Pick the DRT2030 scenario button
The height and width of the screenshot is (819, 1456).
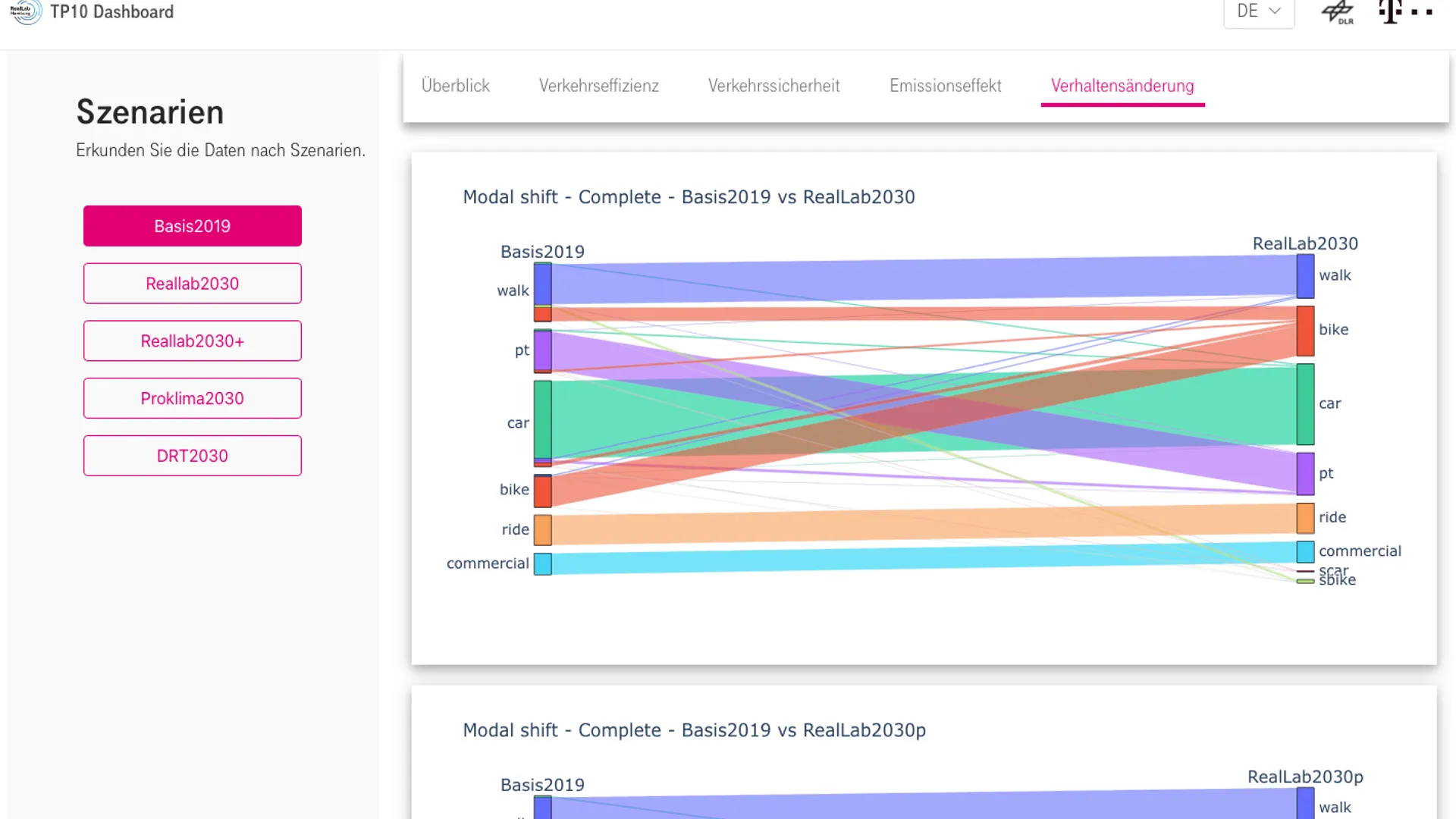click(x=193, y=456)
